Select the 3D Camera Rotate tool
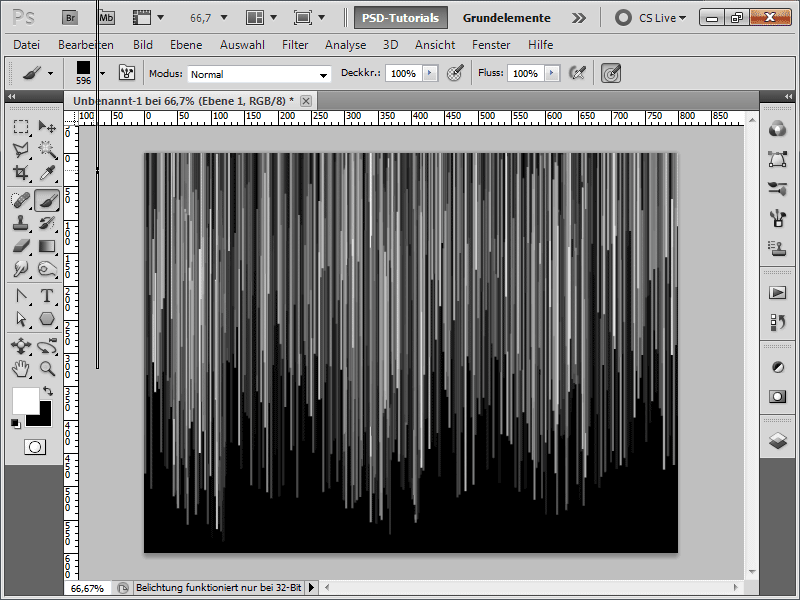This screenshot has height=600, width=800. point(47,346)
